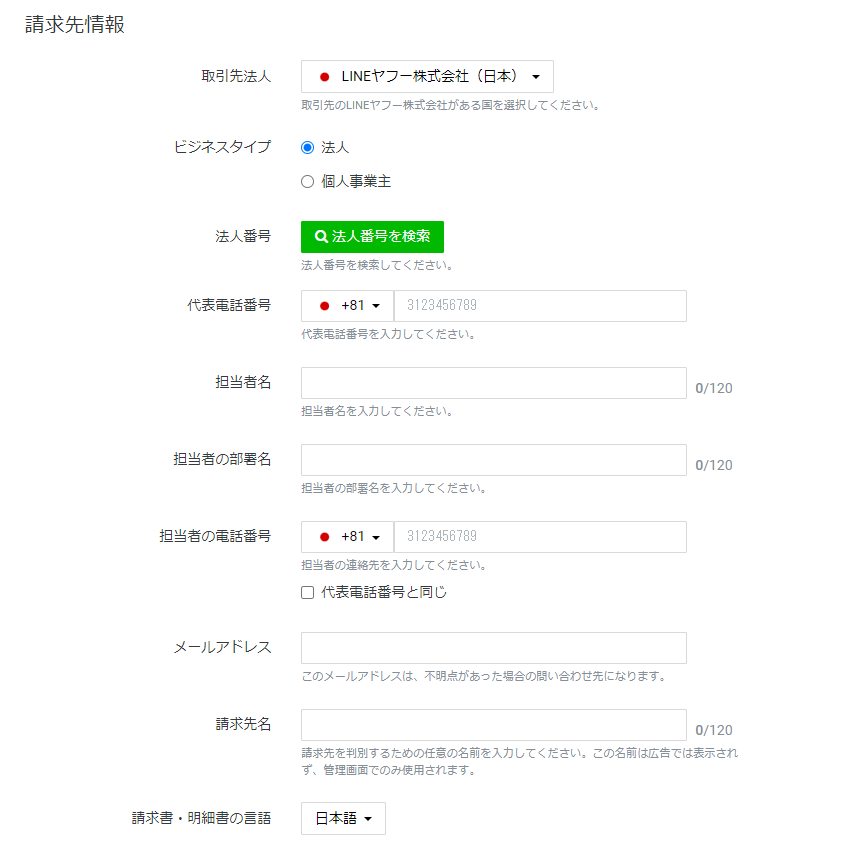Click the caret arrow on the first +81 selector
860x848 pixels.
[x=379, y=305]
